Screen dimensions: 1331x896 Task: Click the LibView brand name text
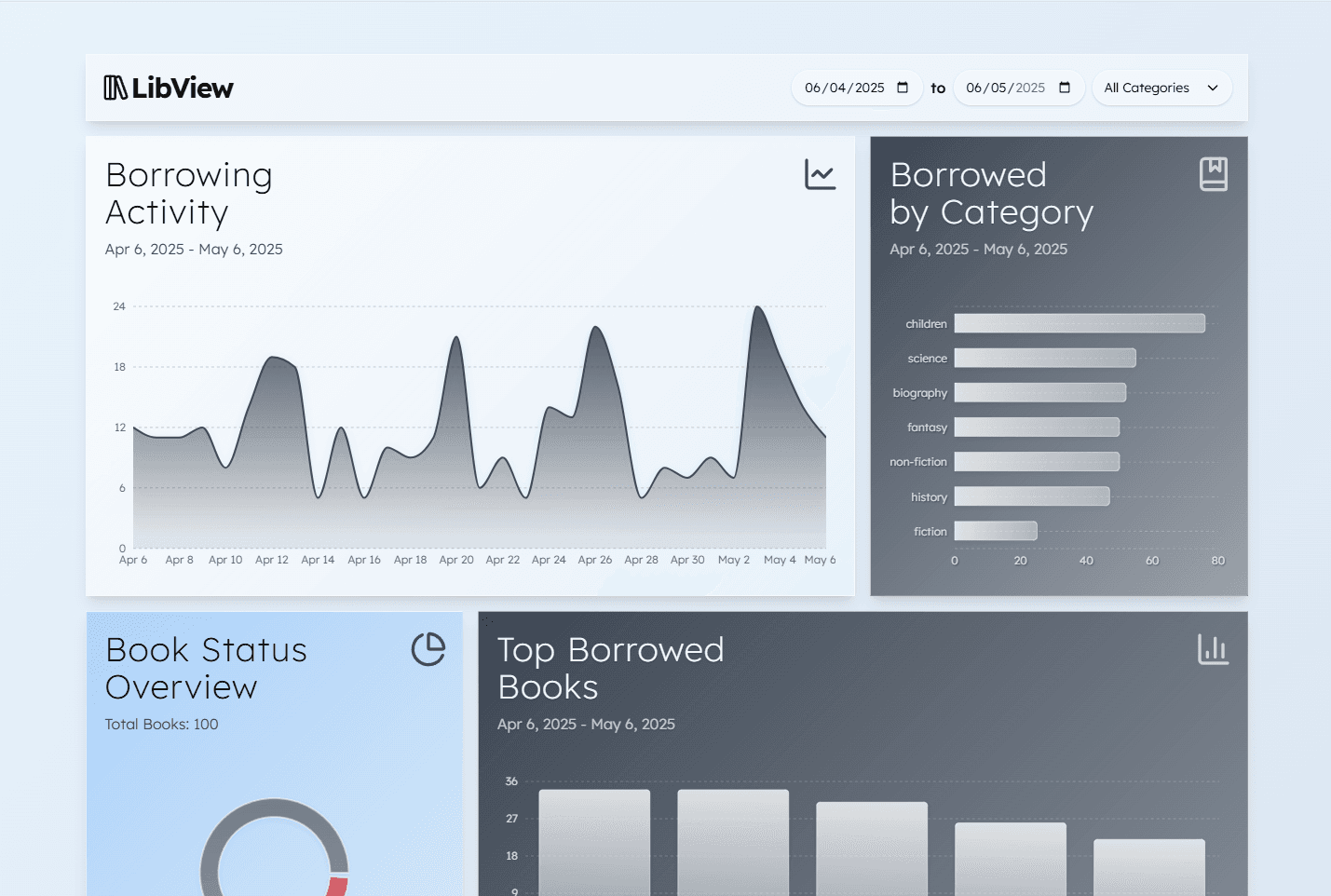tap(183, 88)
